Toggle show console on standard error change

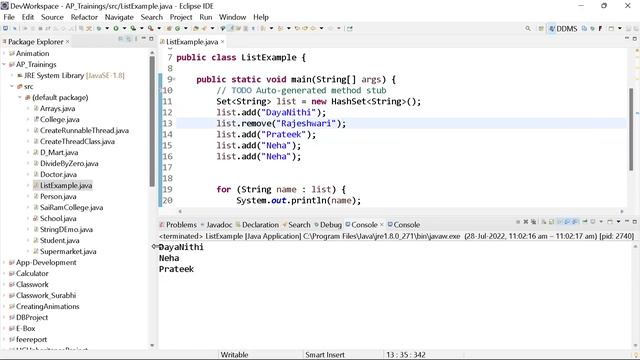pos(574,222)
